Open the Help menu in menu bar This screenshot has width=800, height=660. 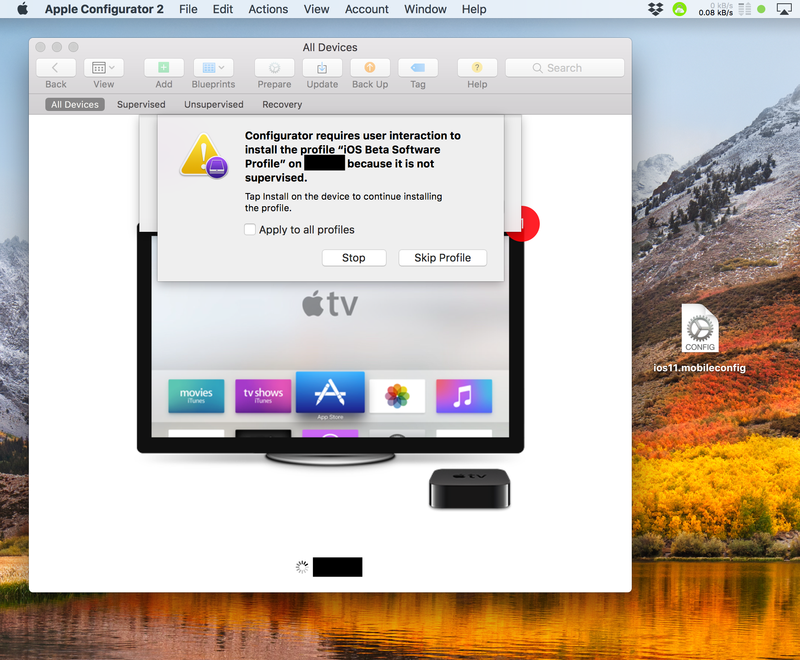474,9
